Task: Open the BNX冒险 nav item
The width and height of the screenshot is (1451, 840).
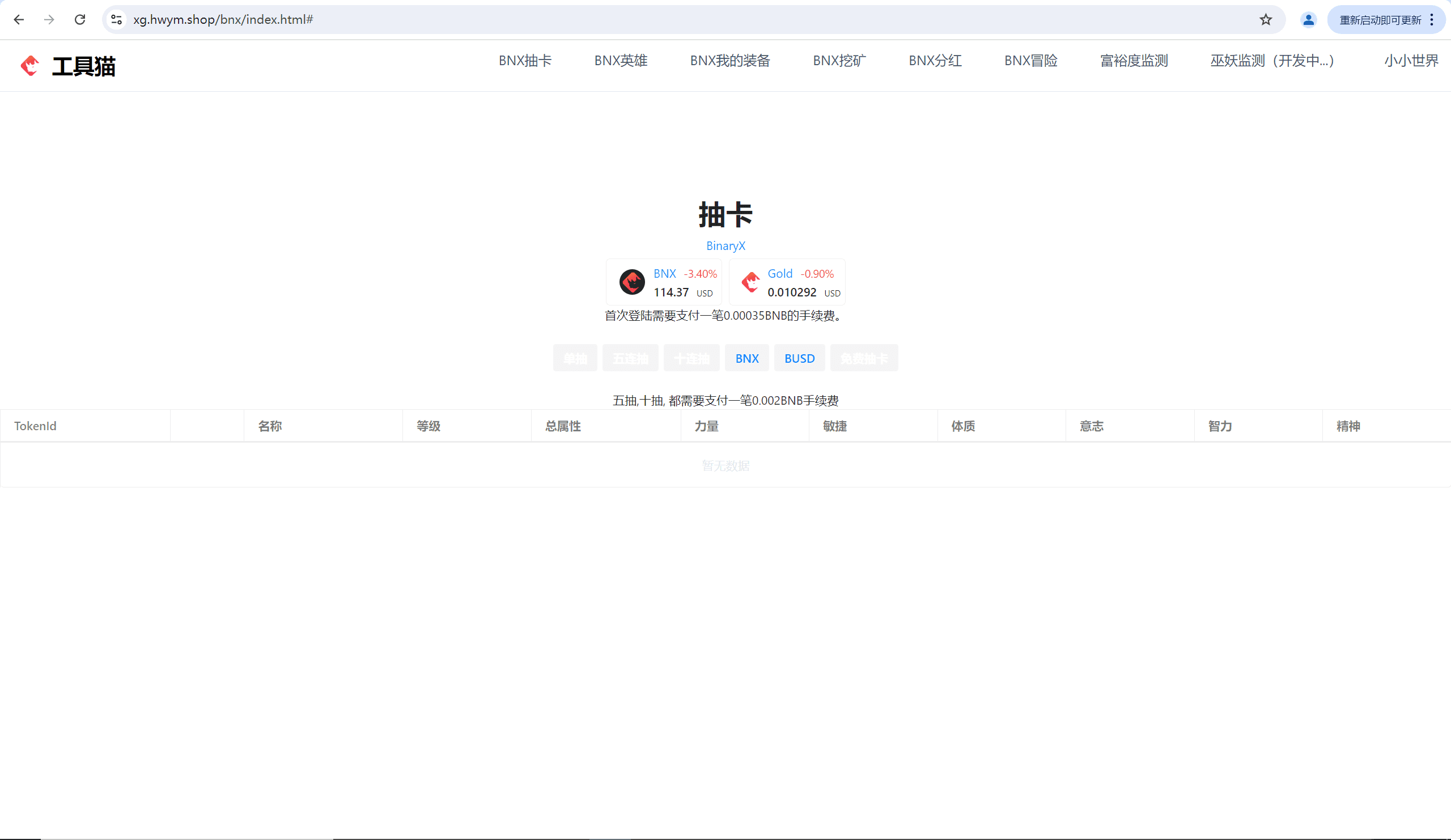Action: click(1030, 61)
